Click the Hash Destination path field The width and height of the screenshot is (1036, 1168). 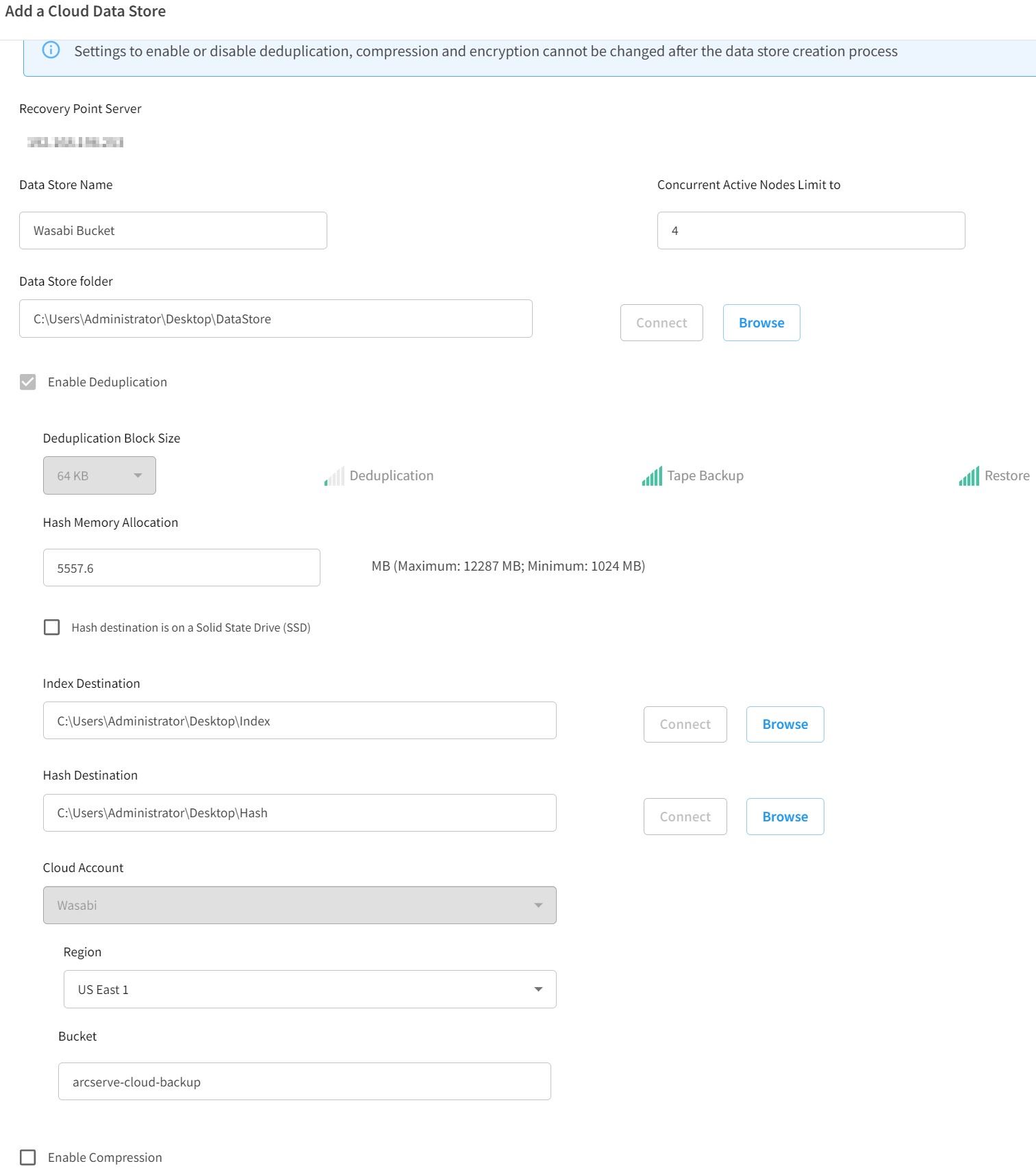click(x=299, y=813)
